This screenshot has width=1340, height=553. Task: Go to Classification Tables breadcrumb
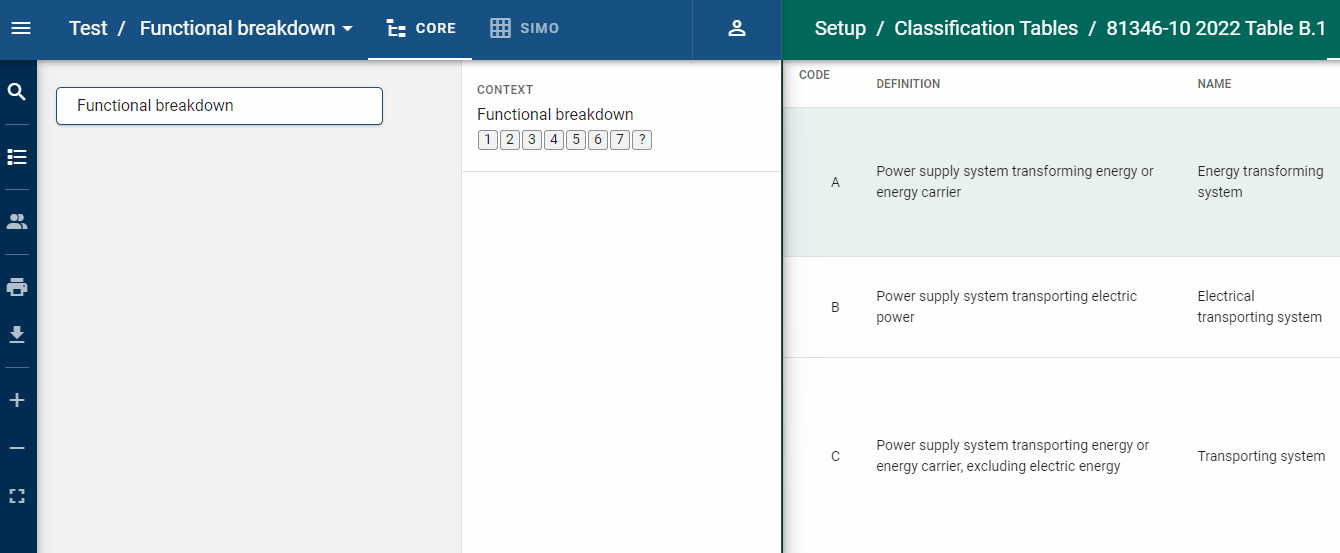tap(985, 28)
